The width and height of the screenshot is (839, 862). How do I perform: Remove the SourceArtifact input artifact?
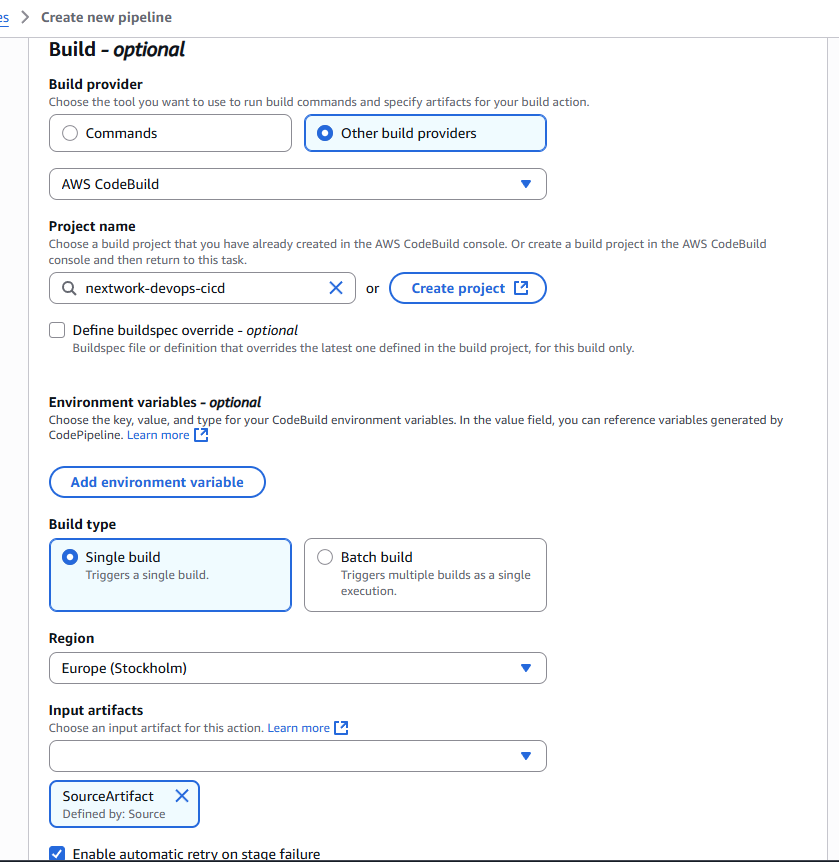[182, 796]
